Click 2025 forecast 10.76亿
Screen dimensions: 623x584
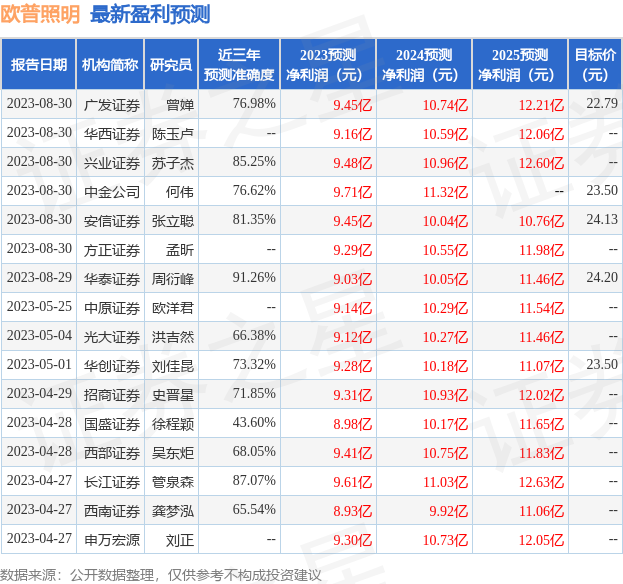click(x=541, y=221)
